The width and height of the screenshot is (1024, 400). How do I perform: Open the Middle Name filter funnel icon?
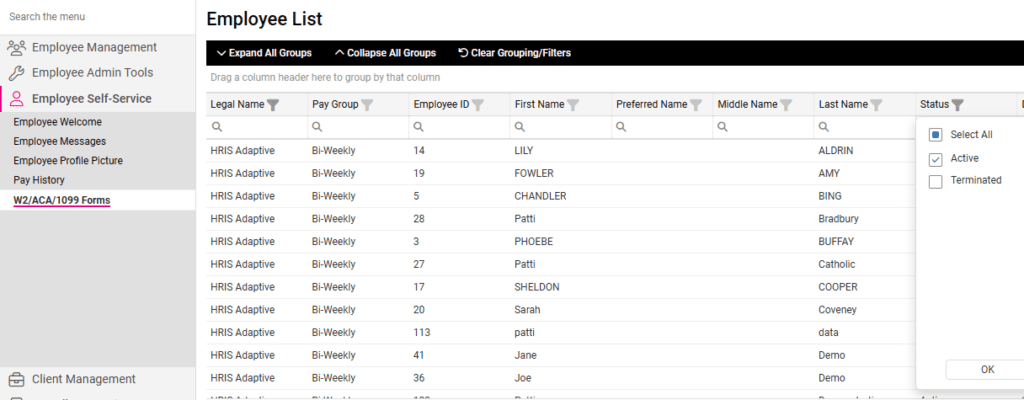click(786, 105)
